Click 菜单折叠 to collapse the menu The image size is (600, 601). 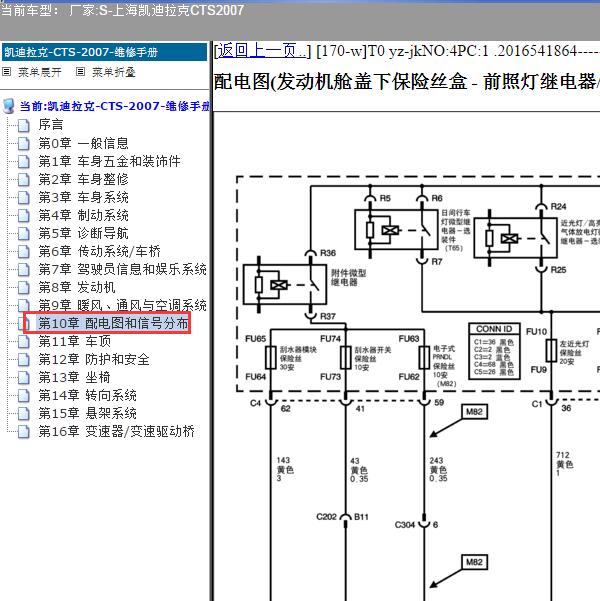click(114, 72)
